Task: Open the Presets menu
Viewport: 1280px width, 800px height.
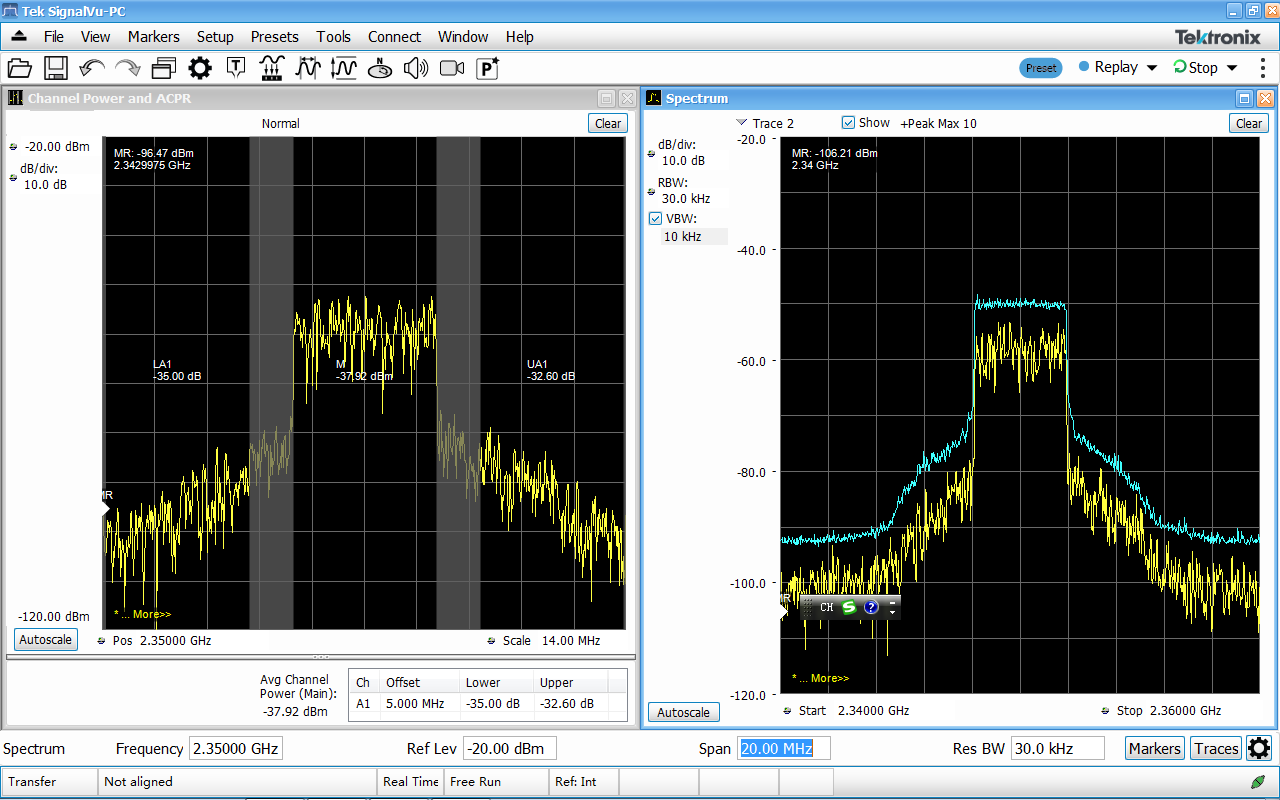Action: pyautogui.click(x=274, y=37)
